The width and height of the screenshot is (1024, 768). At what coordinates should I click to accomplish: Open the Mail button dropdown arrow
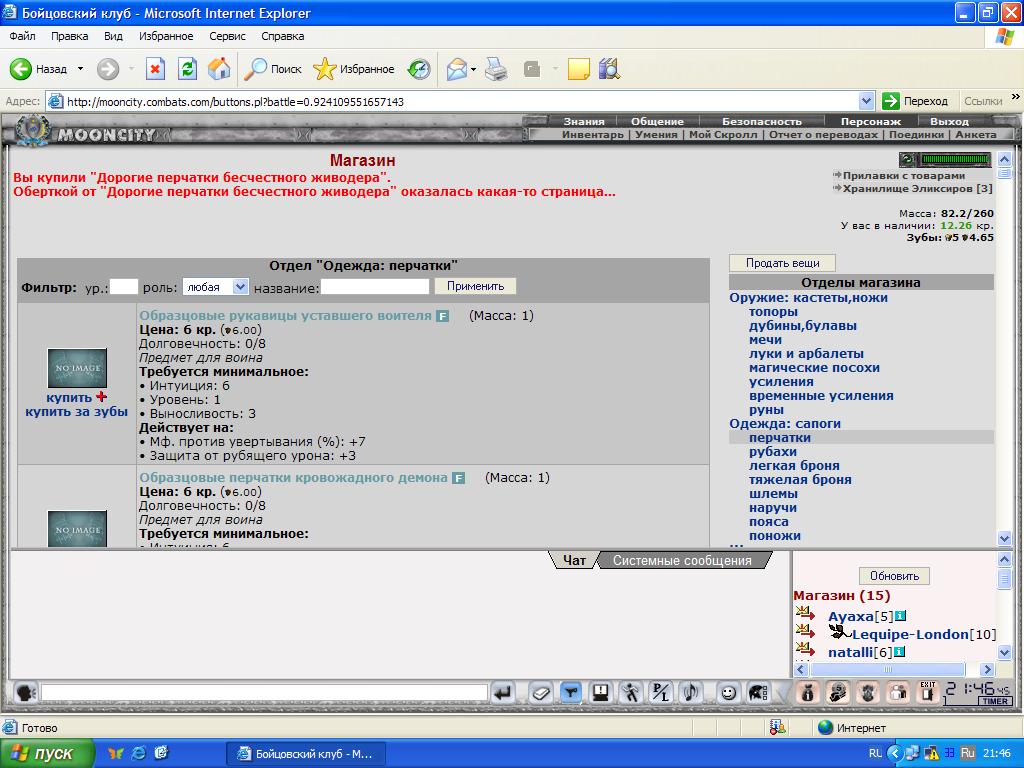(473, 69)
